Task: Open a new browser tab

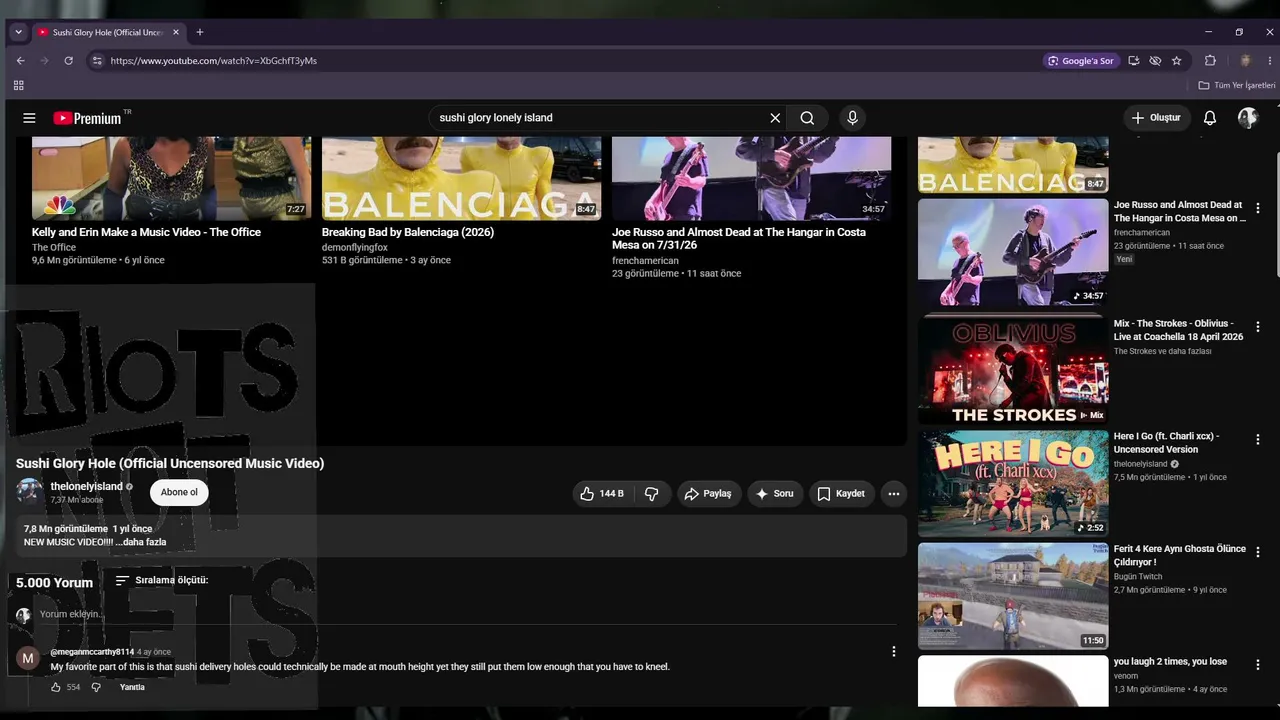Action: (200, 32)
